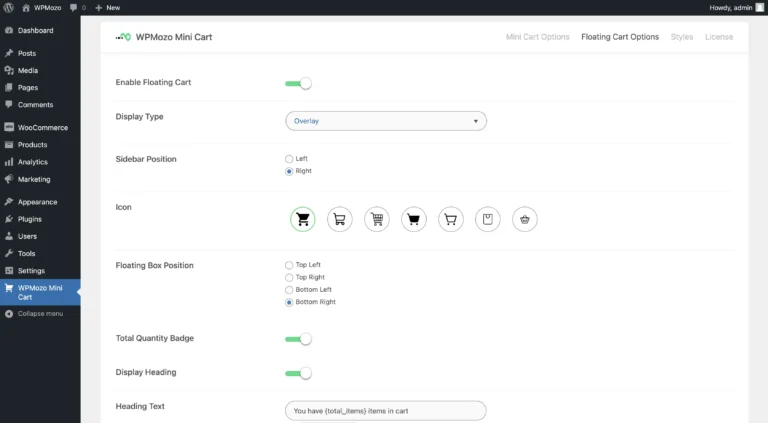Choose the fifth thin-outline cart icon
Image resolution: width=768 pixels, height=423 pixels.
click(x=451, y=219)
